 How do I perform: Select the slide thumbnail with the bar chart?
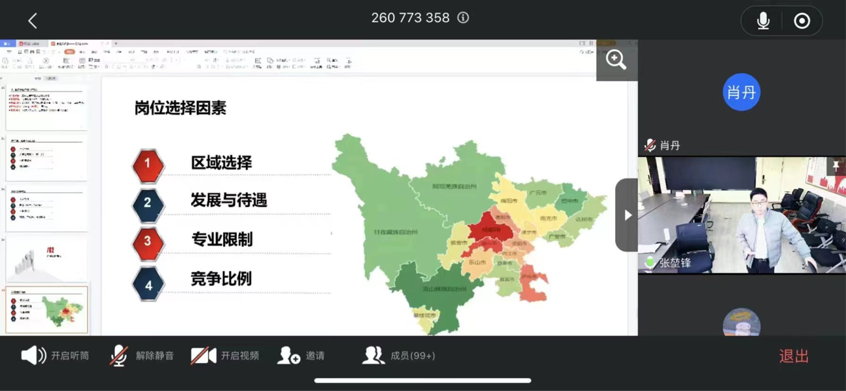(46, 258)
